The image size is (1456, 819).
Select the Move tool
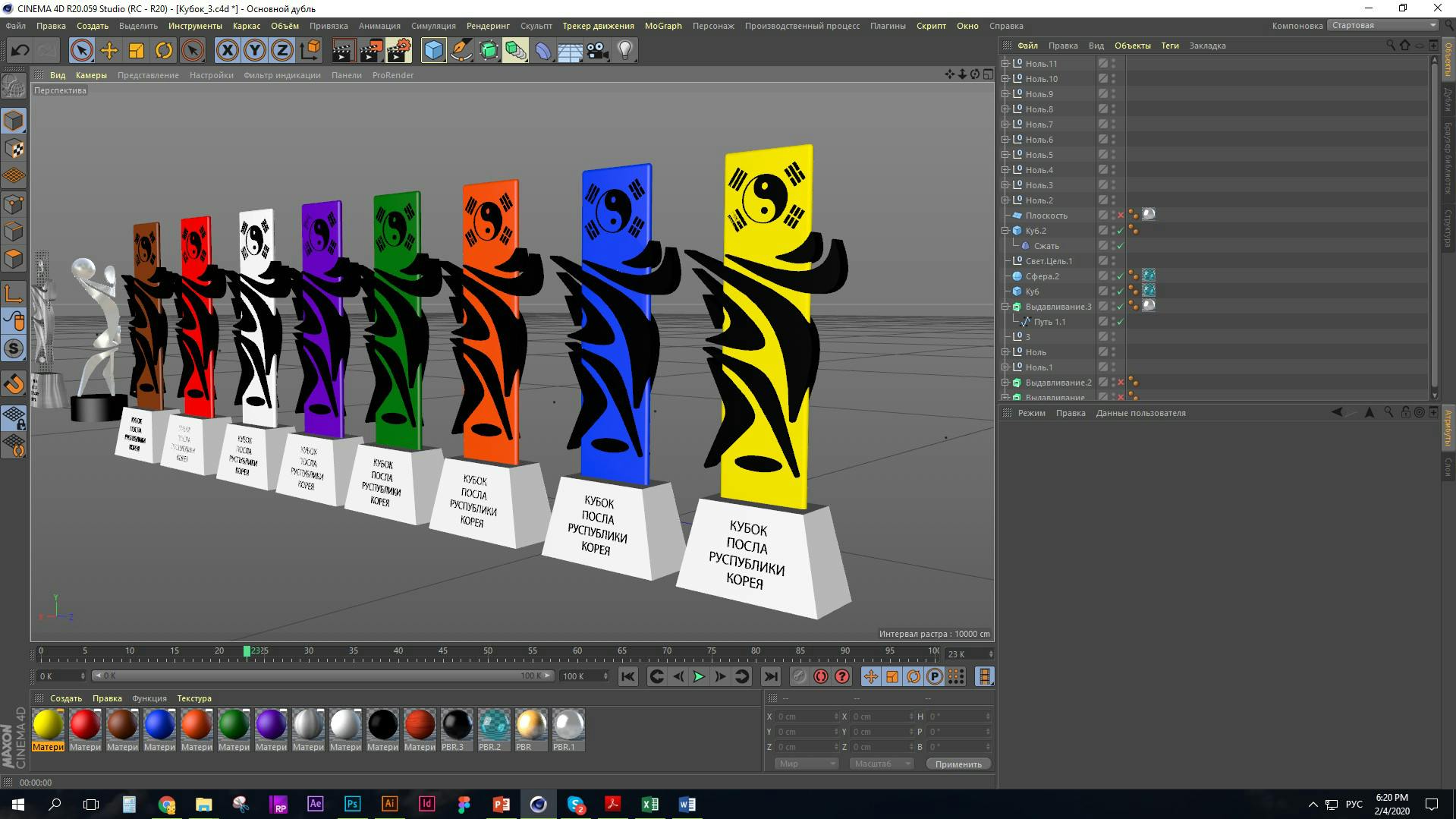pyautogui.click(x=109, y=51)
